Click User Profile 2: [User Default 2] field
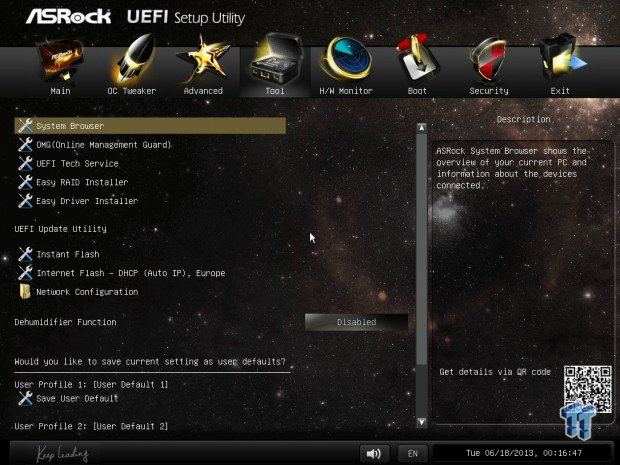620x465 pixels. click(x=91, y=426)
